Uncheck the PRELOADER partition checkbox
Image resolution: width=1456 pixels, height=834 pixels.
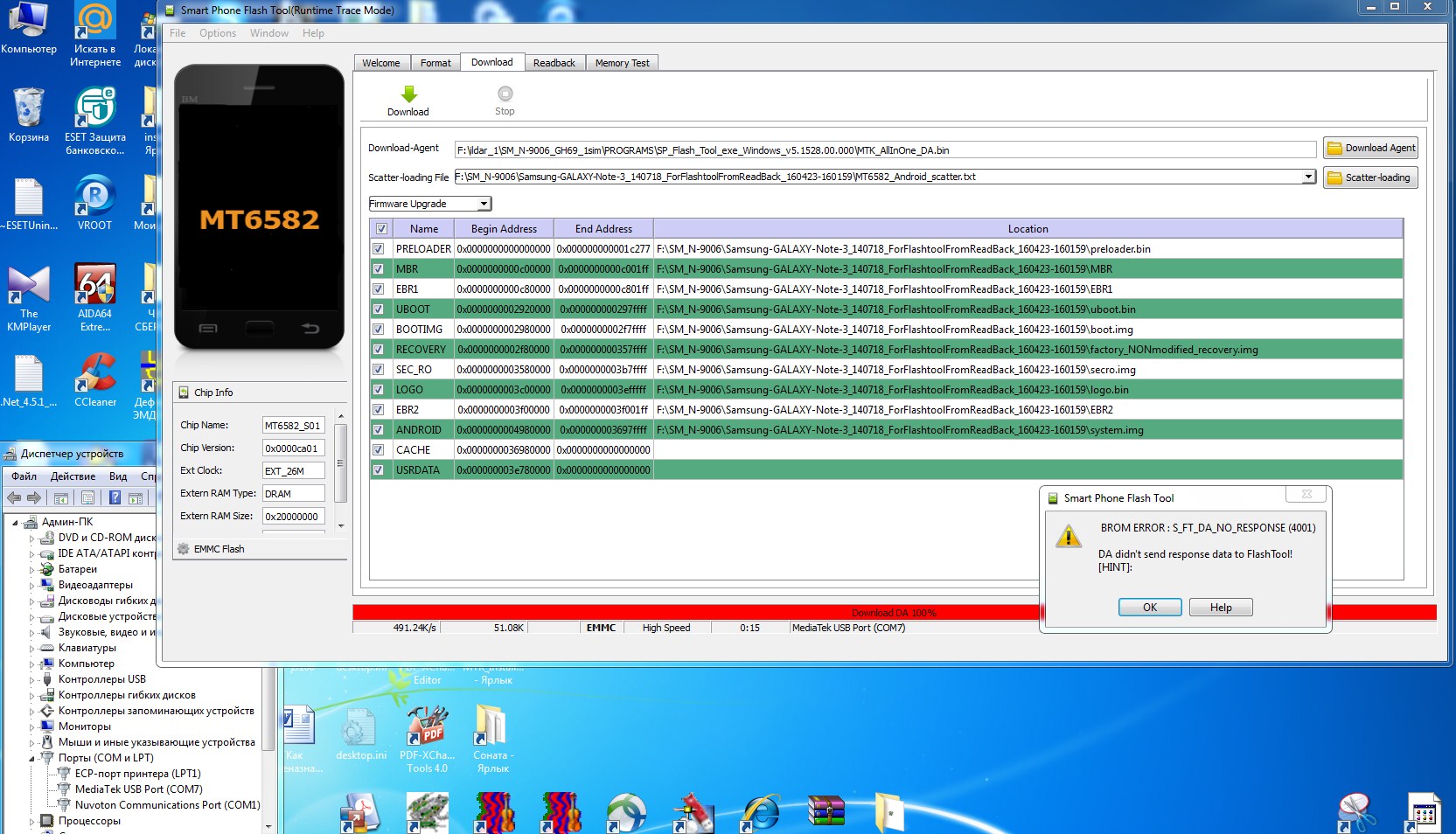click(x=379, y=249)
